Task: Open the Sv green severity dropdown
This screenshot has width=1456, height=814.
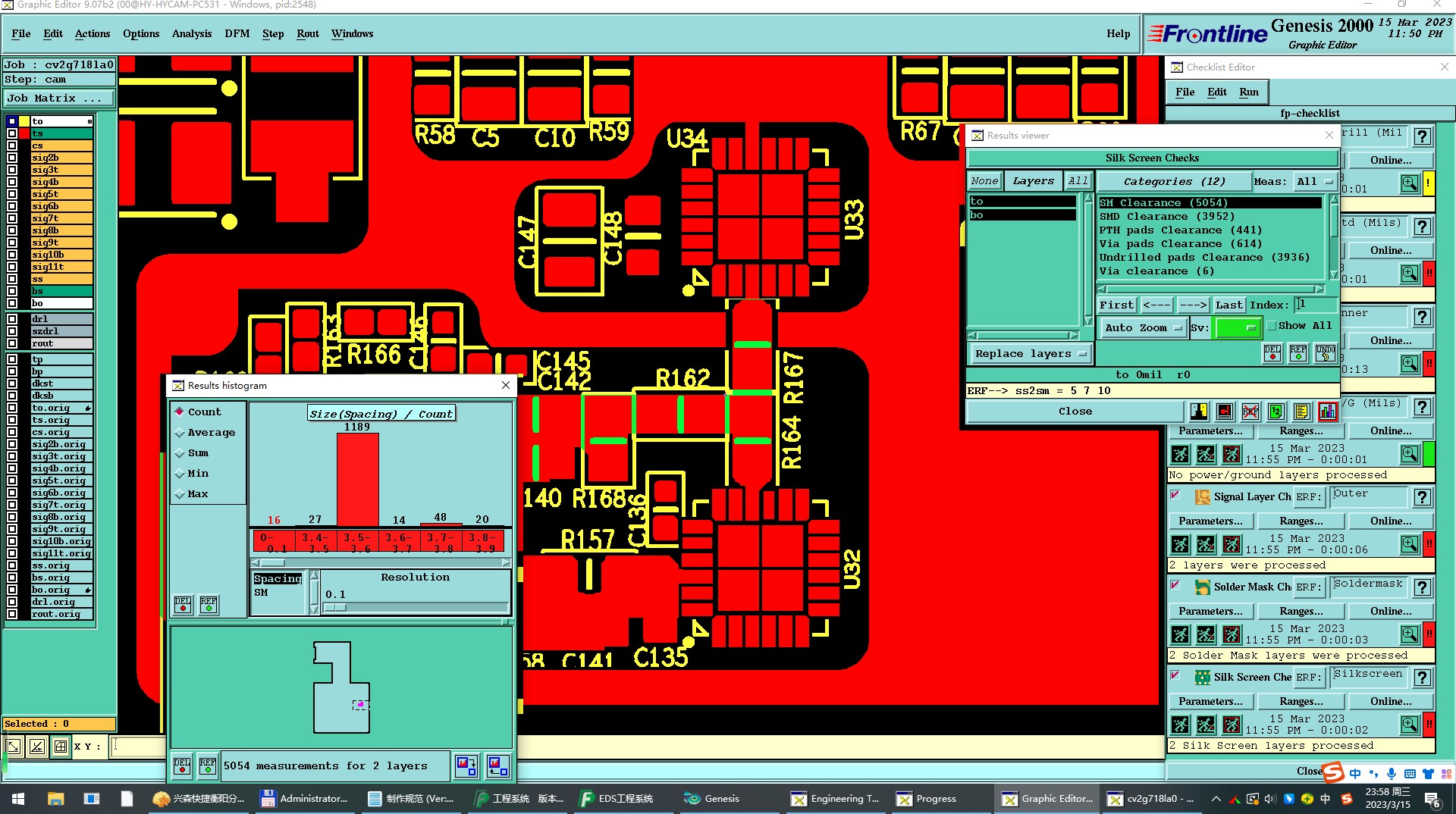Action: (x=1237, y=327)
